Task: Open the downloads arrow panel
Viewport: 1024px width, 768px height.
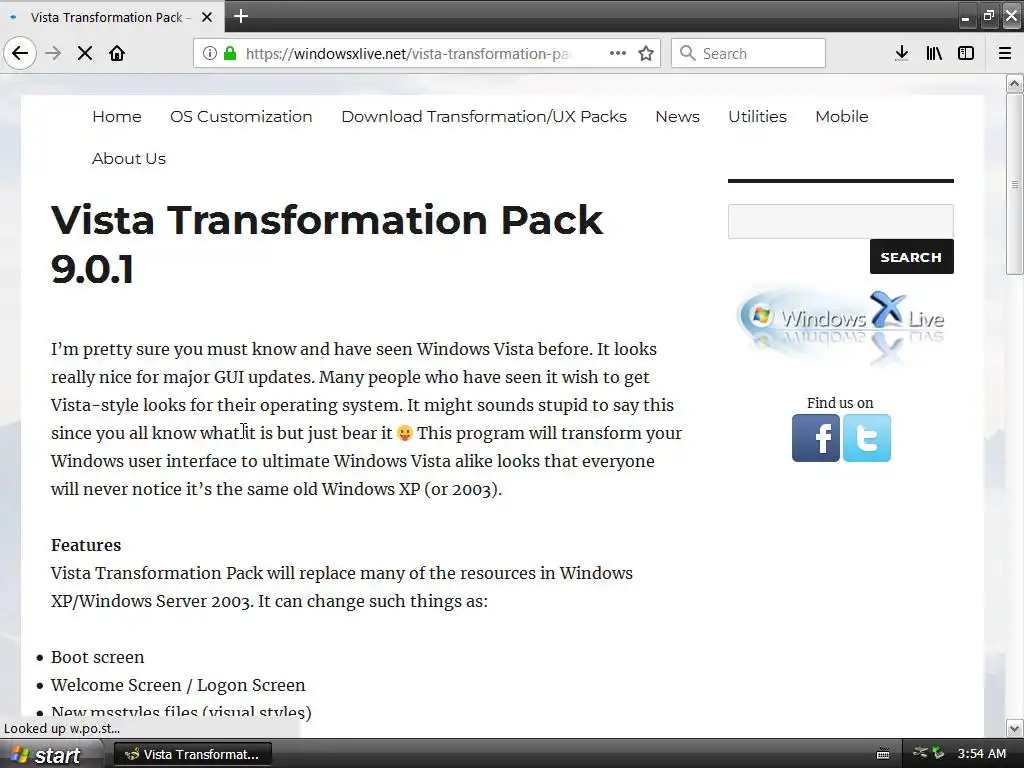Action: [x=902, y=54]
